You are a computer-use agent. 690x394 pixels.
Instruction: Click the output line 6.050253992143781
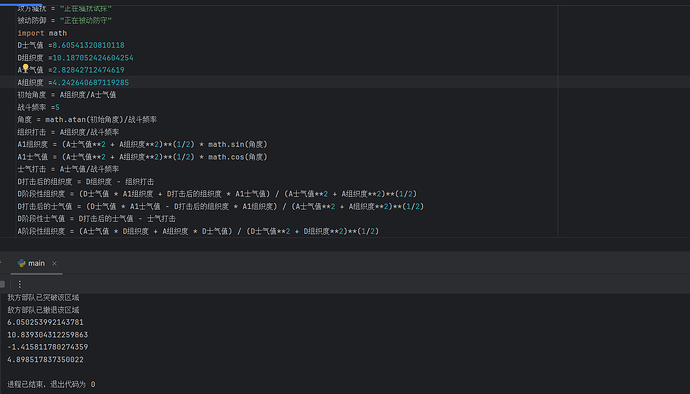[45, 322]
